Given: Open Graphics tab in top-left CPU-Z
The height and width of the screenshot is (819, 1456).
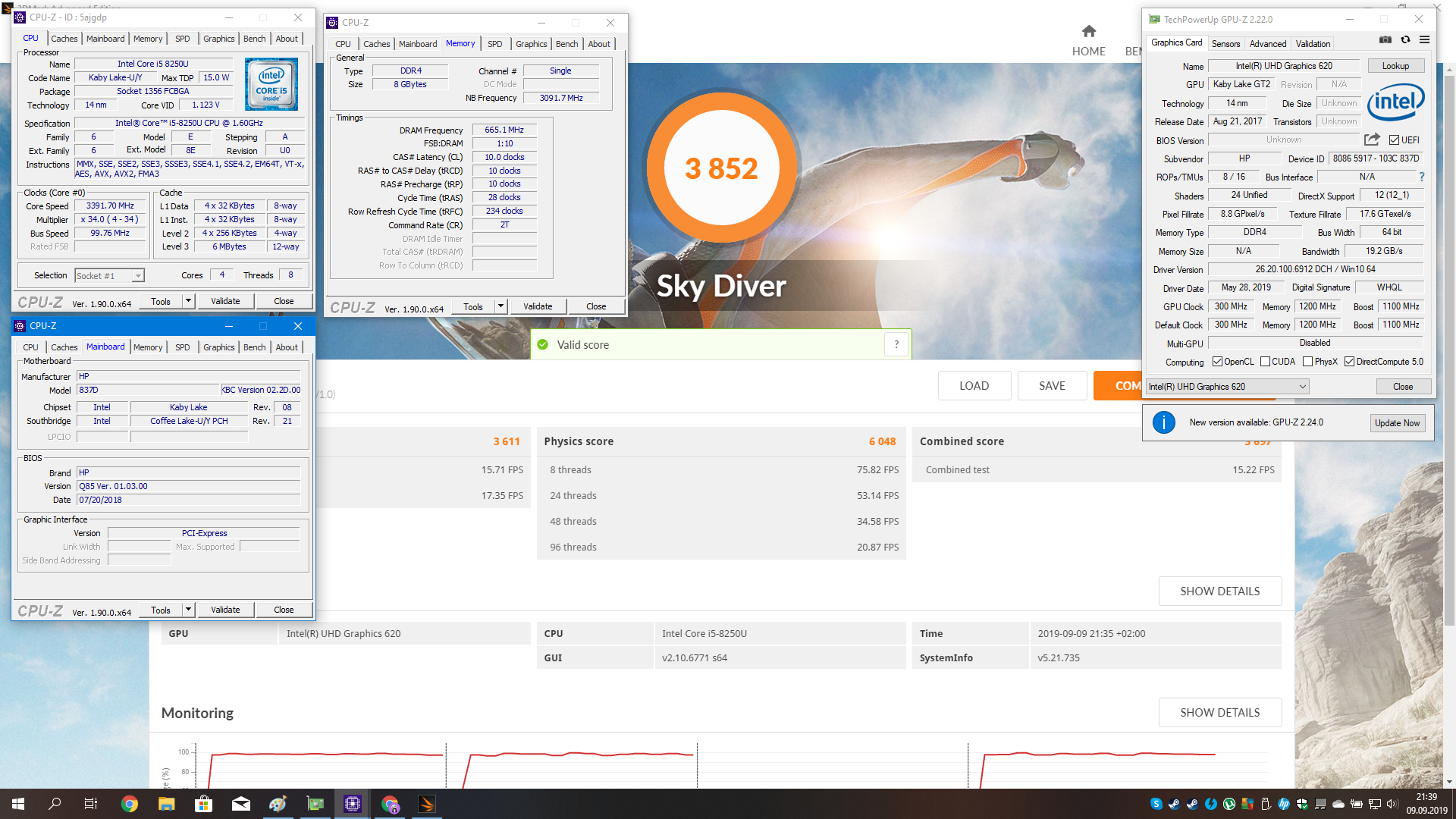Looking at the screenshot, I should coord(218,39).
